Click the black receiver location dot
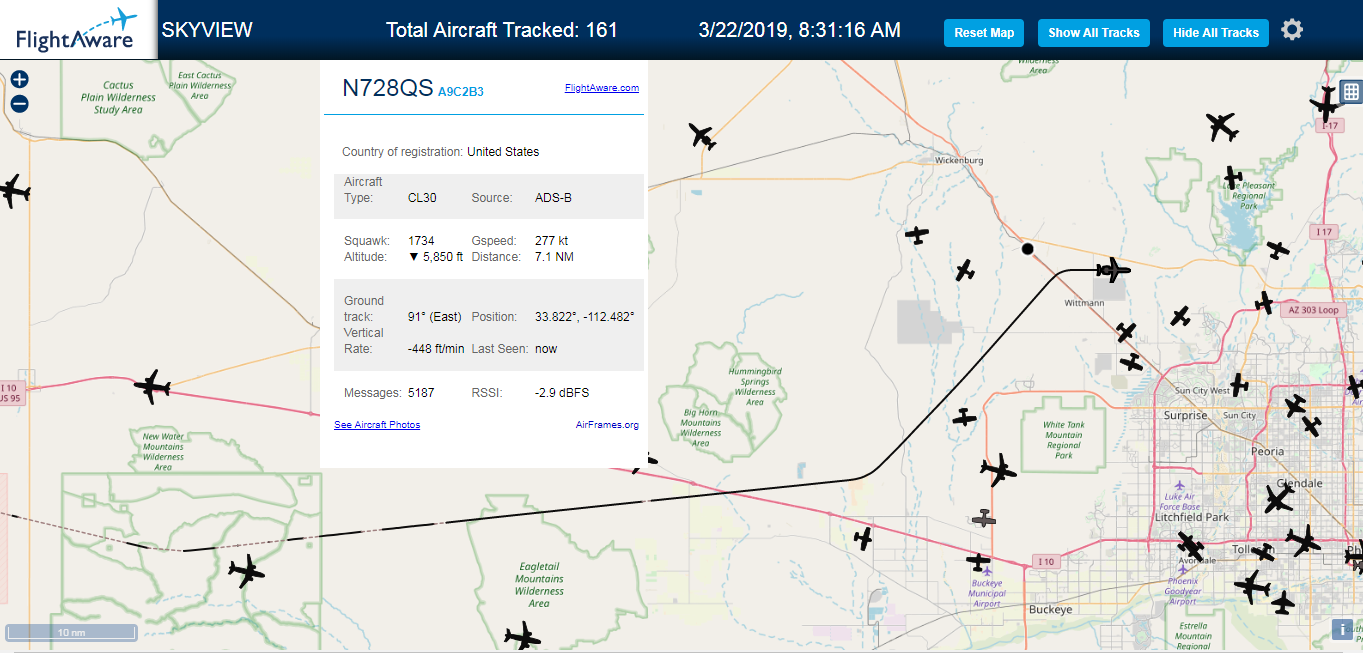 click(1027, 249)
